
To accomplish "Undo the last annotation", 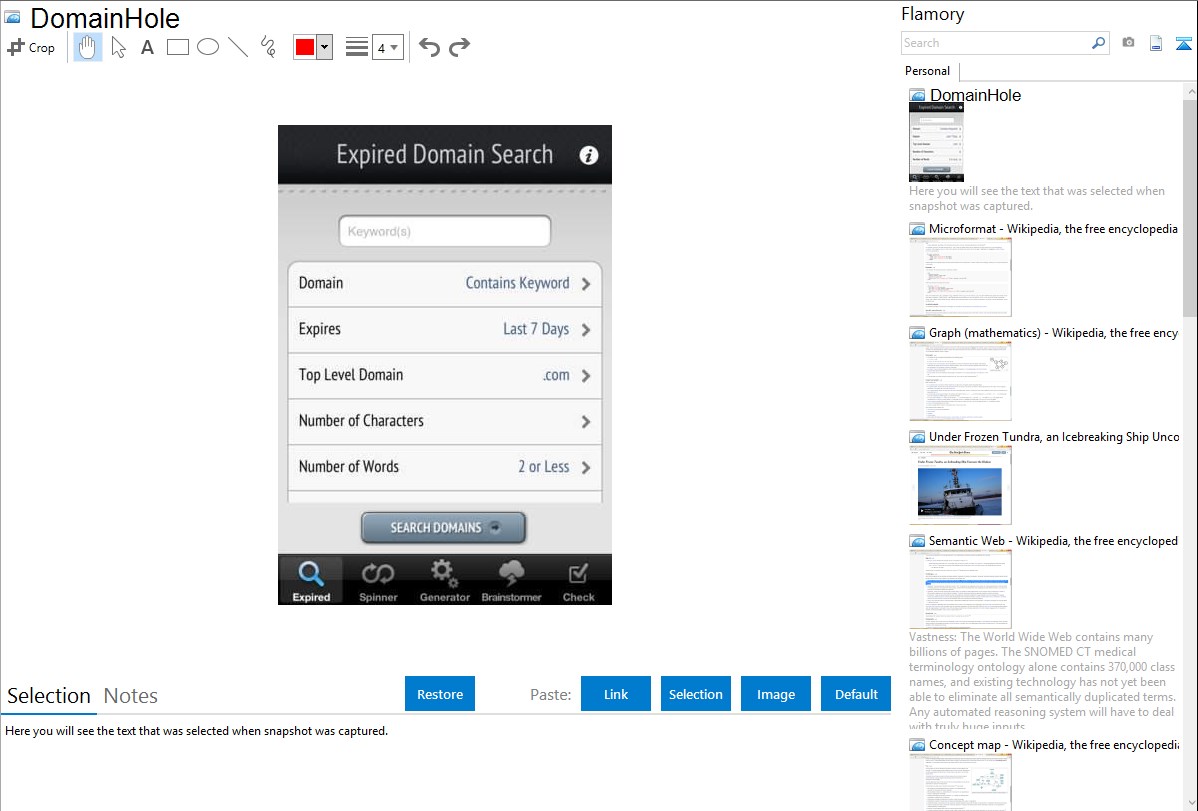I will click(429, 47).
